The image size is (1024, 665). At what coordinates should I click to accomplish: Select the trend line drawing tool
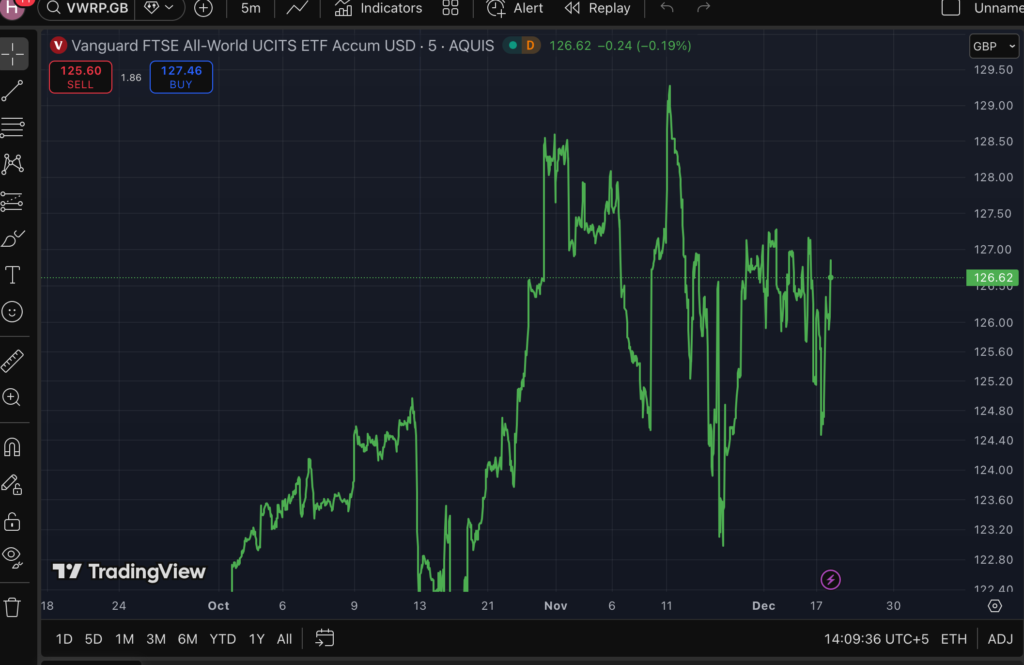pos(13,91)
